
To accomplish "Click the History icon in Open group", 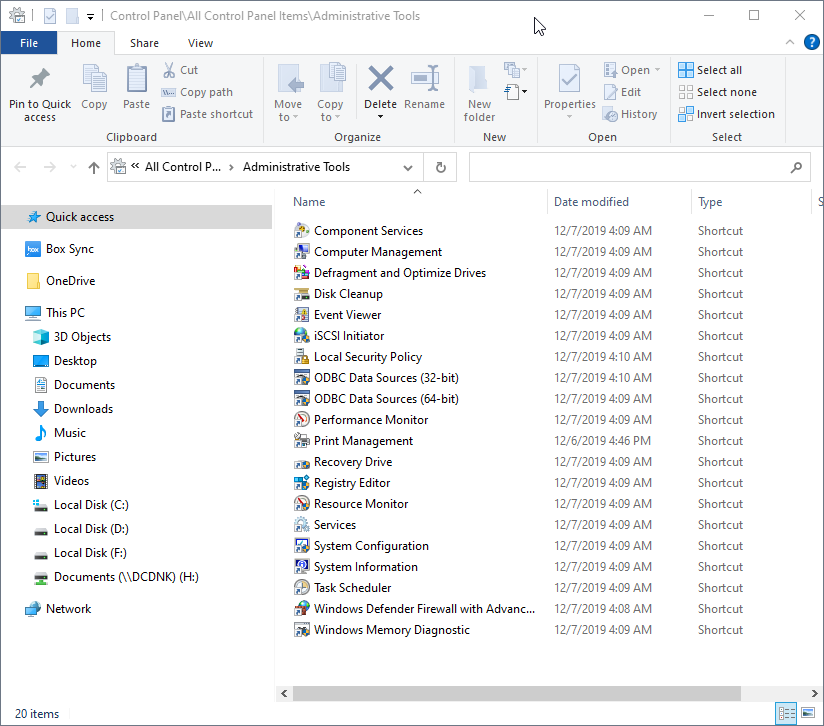I will (x=610, y=114).
